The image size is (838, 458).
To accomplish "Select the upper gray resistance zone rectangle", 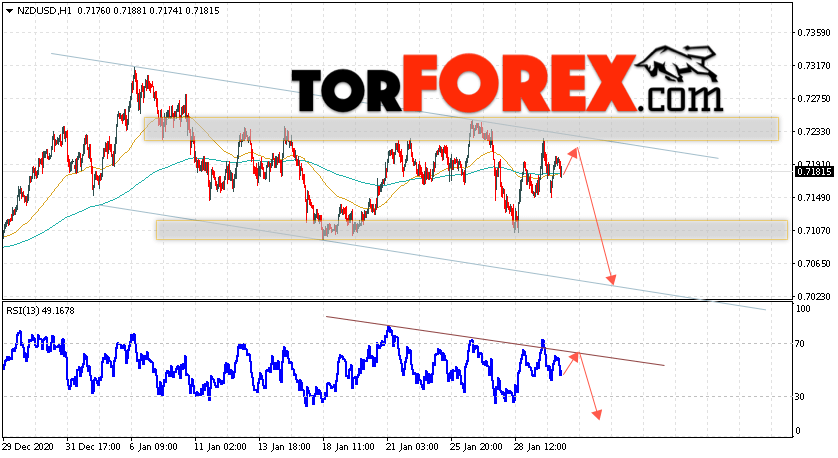I will tap(461, 129).
